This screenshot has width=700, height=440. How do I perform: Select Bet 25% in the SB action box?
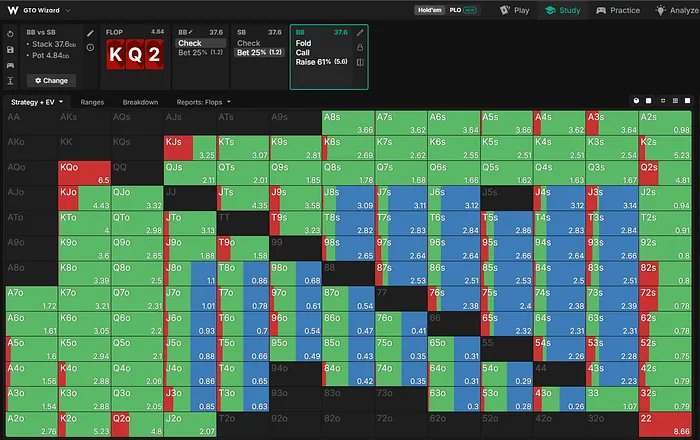point(259,53)
